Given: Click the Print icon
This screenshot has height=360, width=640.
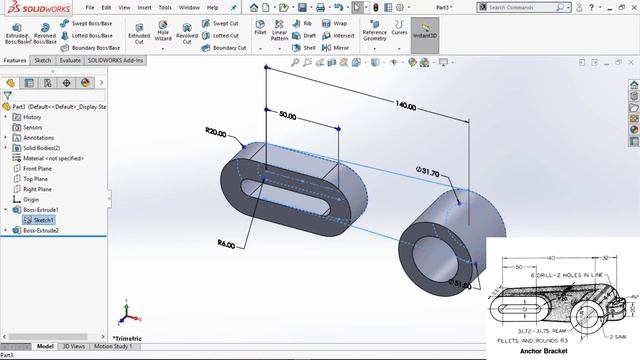Looking at the screenshot, I should click(321, 7).
